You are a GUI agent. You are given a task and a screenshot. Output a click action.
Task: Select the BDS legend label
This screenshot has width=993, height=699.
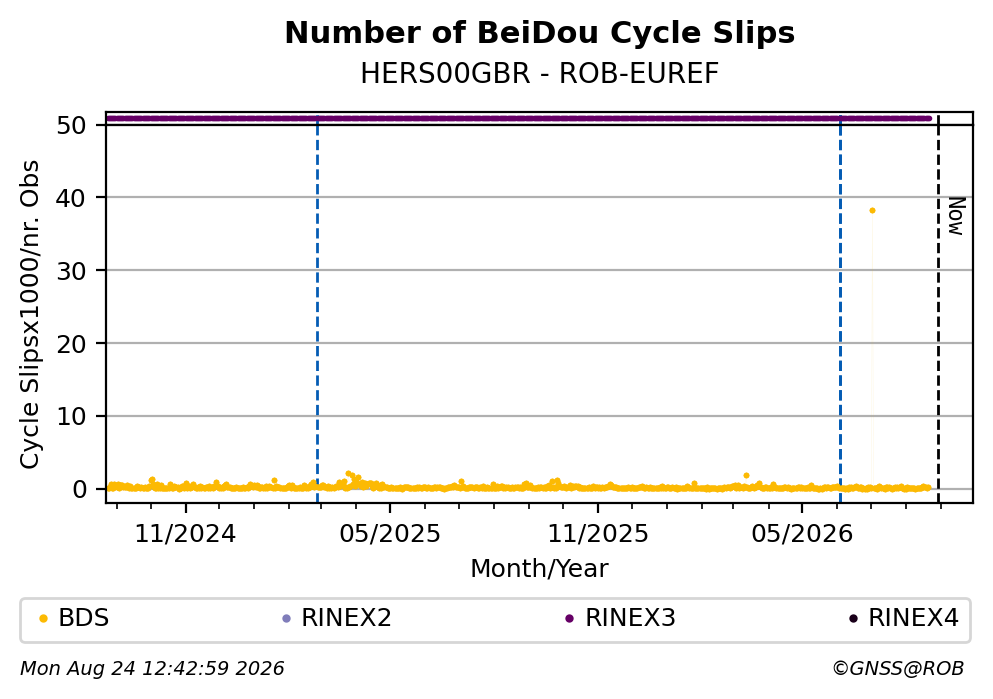pos(84,618)
